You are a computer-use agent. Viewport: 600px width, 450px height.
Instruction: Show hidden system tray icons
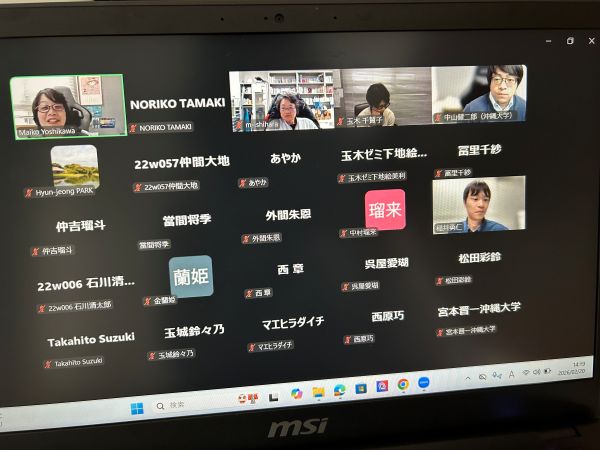(468, 378)
